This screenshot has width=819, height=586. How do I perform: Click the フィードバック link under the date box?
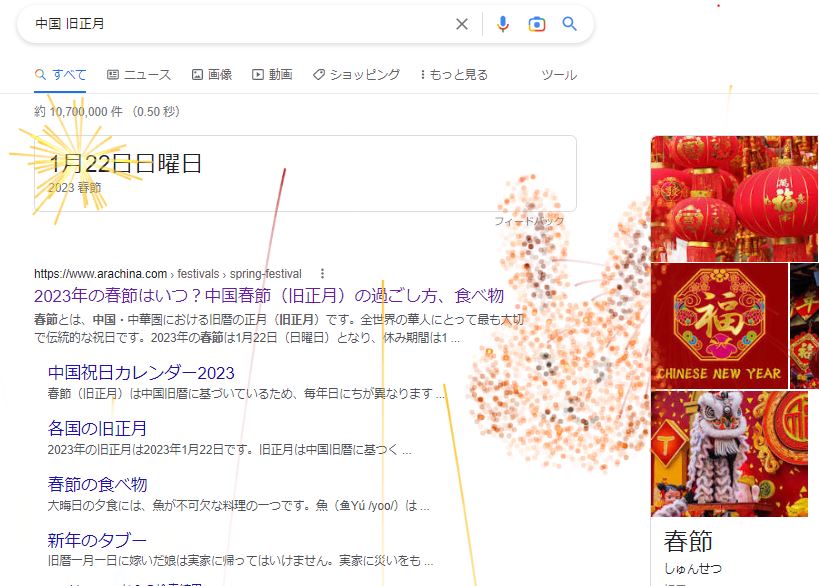(x=529, y=221)
